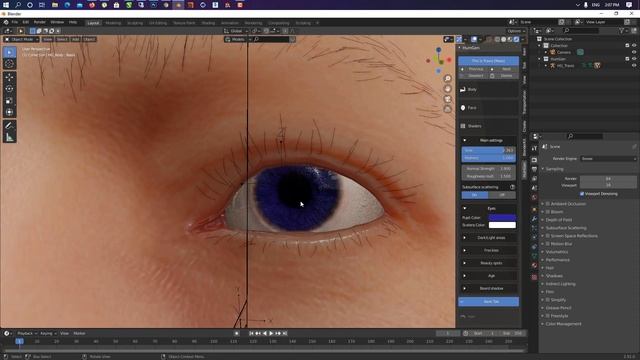Screen dimensions: 640x360
Task: Switch to solid viewport shading icon
Action: click(x=503, y=39)
